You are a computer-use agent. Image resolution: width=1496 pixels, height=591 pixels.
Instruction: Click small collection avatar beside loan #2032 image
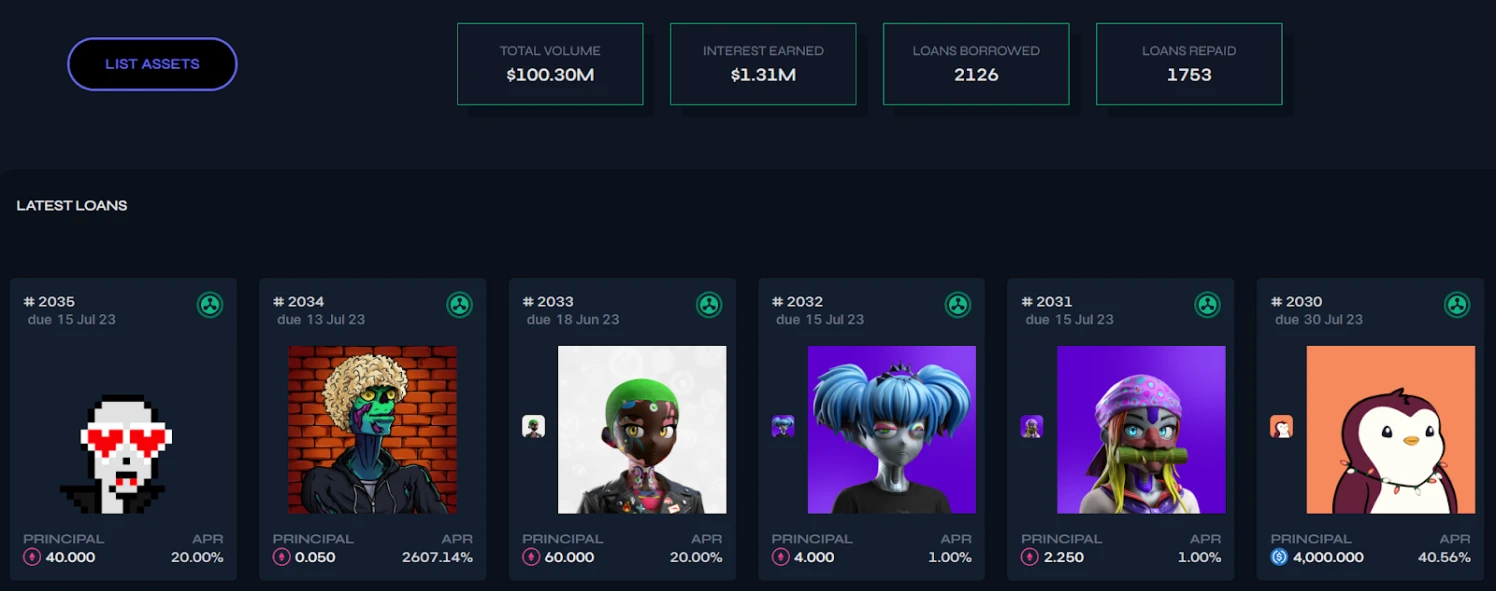[x=783, y=427]
